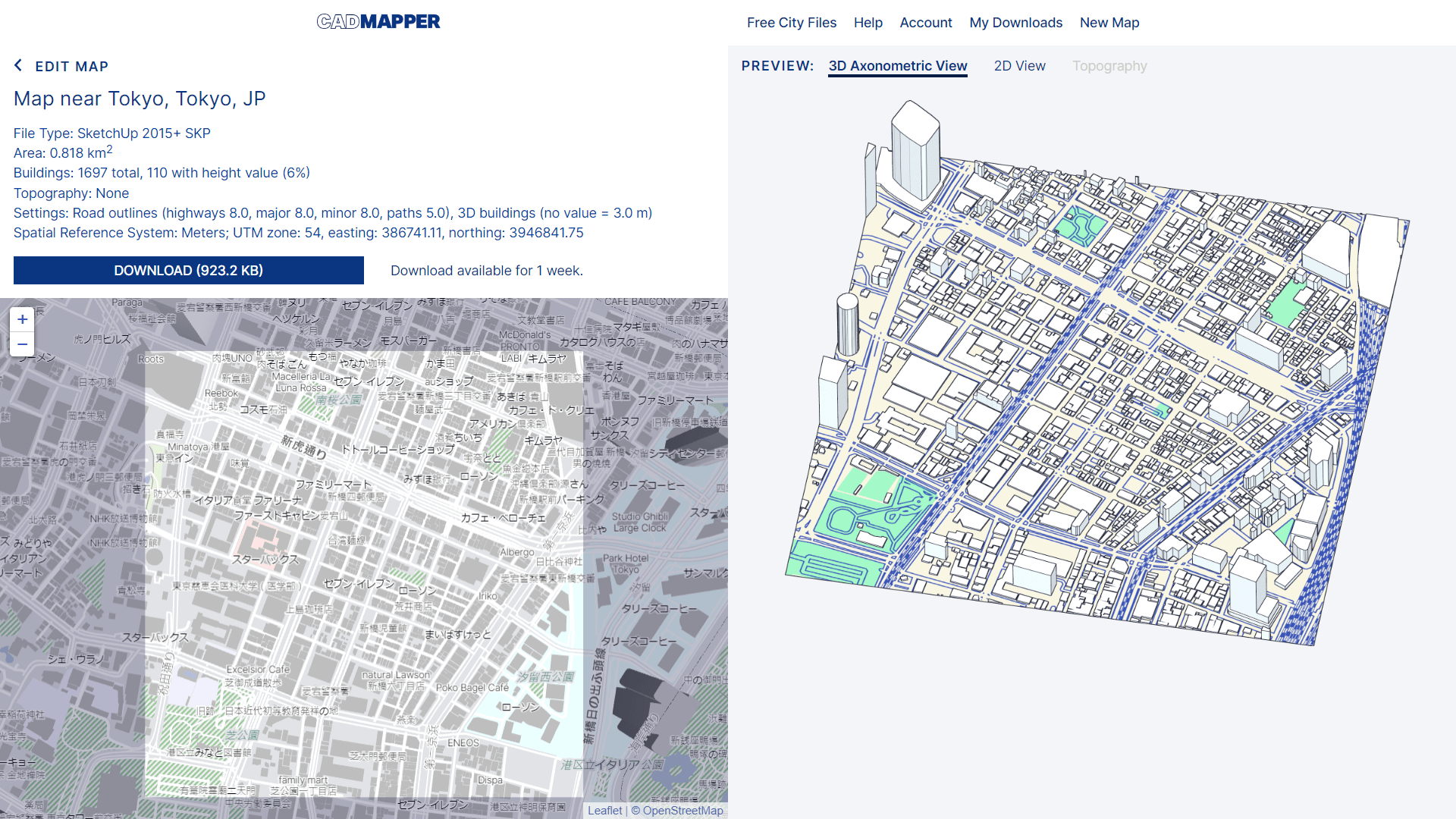Click the EDIT MAP link text
The image size is (1456, 819).
[71, 67]
